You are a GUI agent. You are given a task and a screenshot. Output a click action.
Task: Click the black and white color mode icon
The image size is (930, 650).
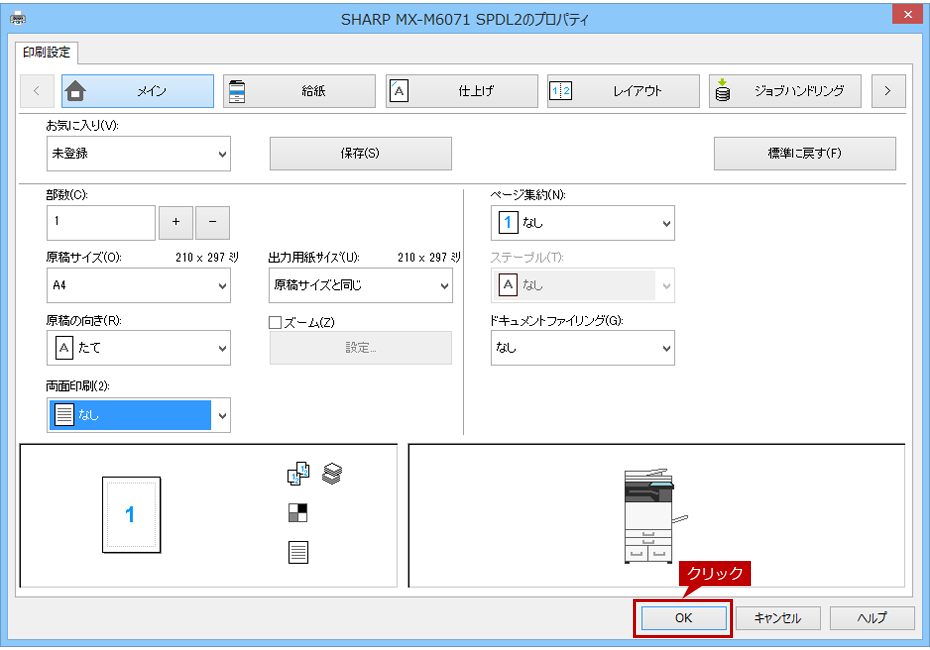click(298, 512)
